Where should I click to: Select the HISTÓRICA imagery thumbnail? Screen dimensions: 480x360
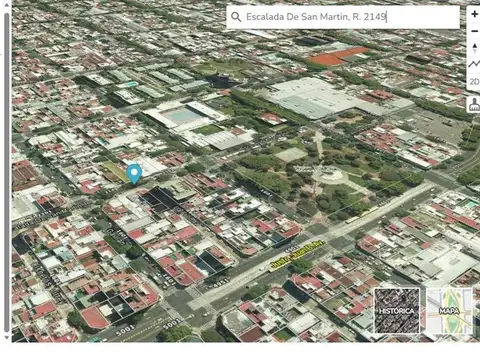click(397, 311)
